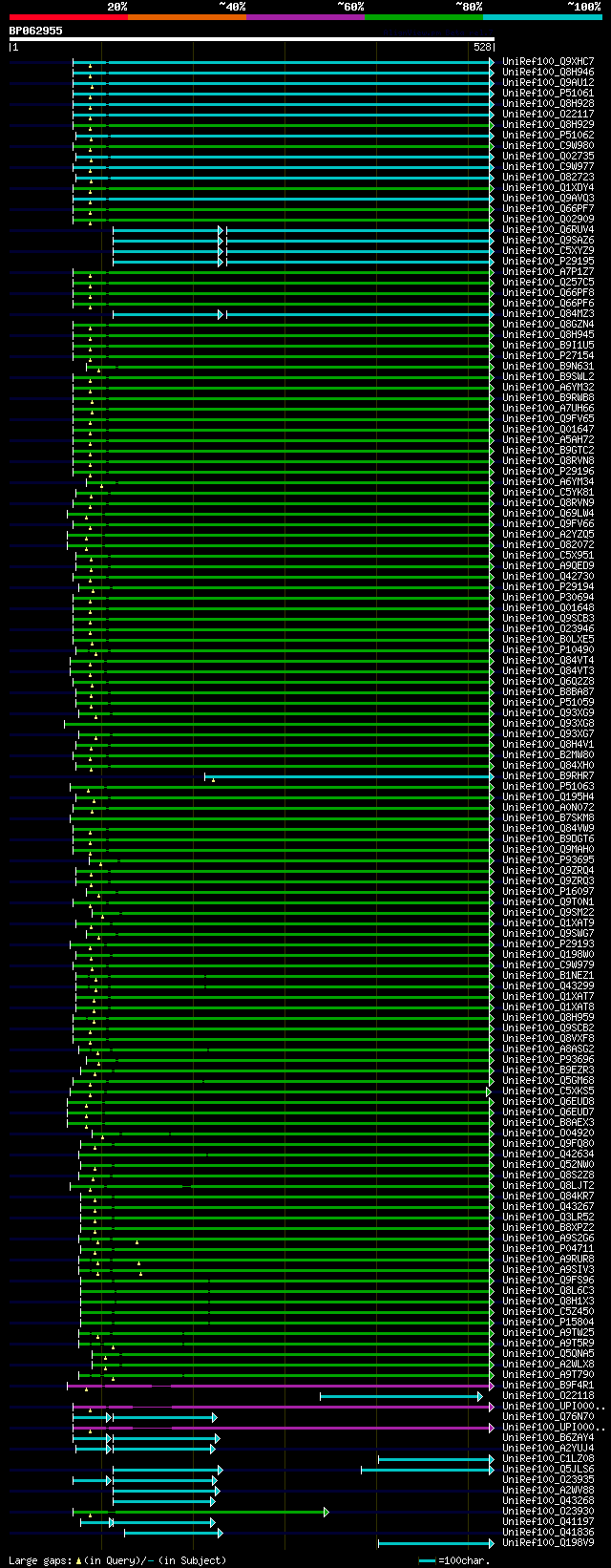Select the label UniRef100_P04711

[x=548, y=1248]
